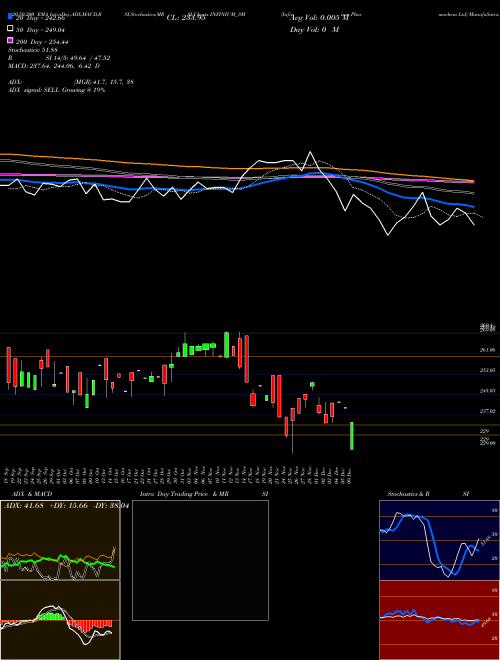The height and width of the screenshot is (660, 500).
Task: Click the 253.65 price axis label
Action: click(x=487, y=370)
